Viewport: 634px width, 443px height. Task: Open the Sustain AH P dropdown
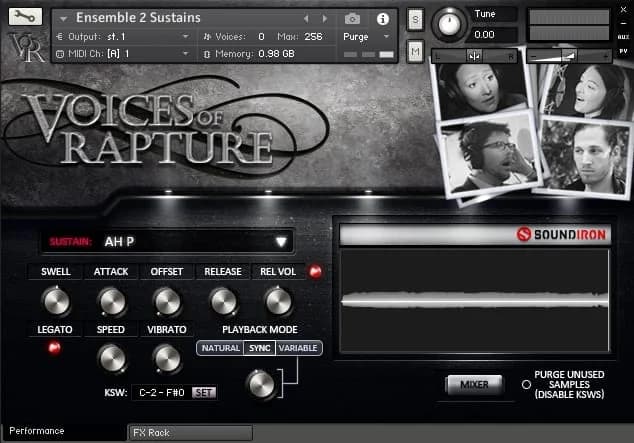coord(167,242)
